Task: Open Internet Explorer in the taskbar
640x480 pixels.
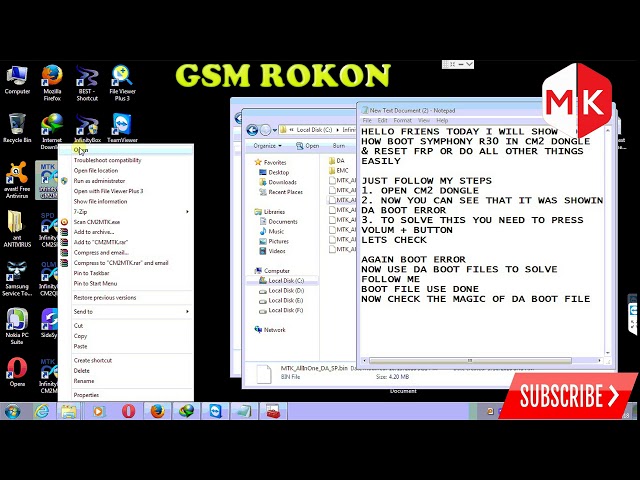Action: tap(41, 411)
